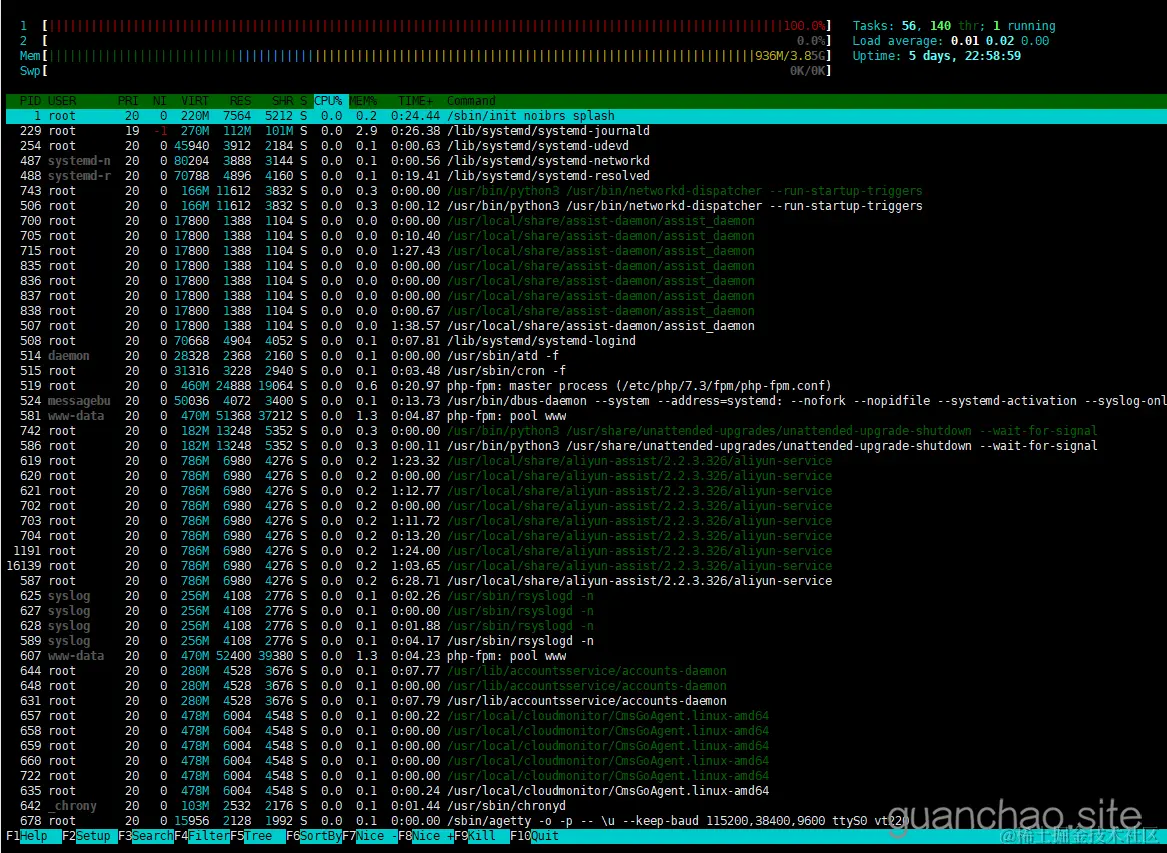
Task: Select PID 506 networkd-dispatcher row
Action: tap(586, 206)
